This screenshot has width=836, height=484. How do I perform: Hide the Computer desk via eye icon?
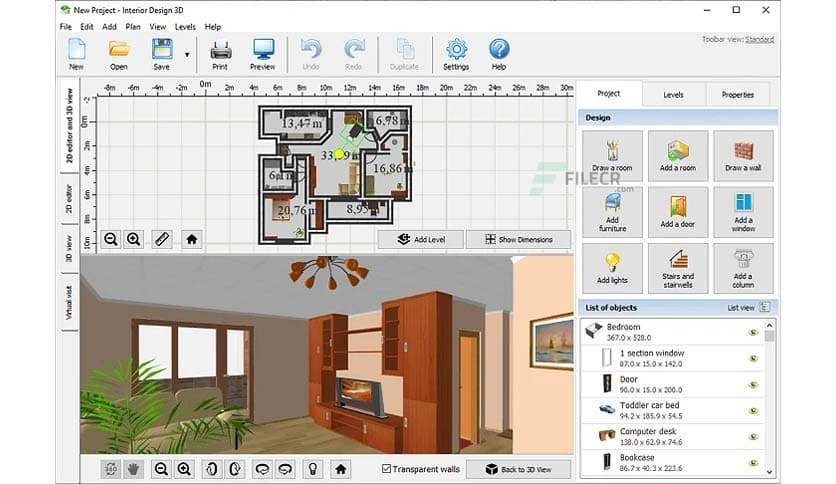753,437
